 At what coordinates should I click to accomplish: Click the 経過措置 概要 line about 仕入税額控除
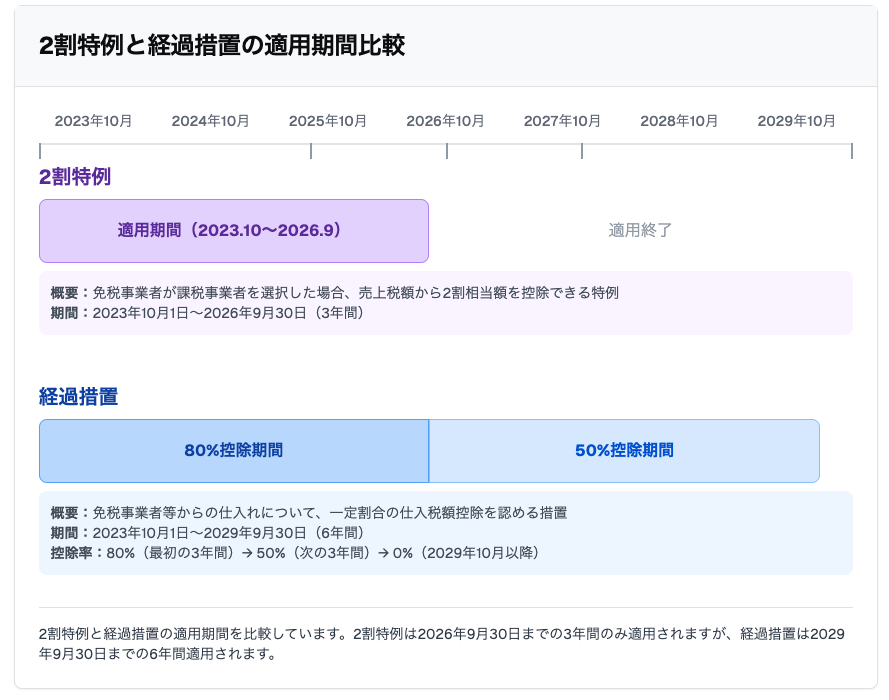coord(308,513)
